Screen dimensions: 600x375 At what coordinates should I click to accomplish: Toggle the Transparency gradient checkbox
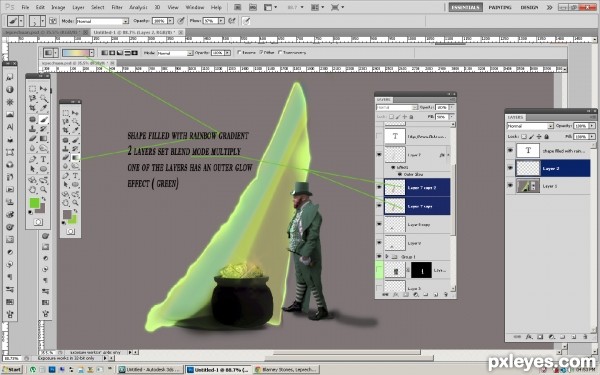coord(280,52)
